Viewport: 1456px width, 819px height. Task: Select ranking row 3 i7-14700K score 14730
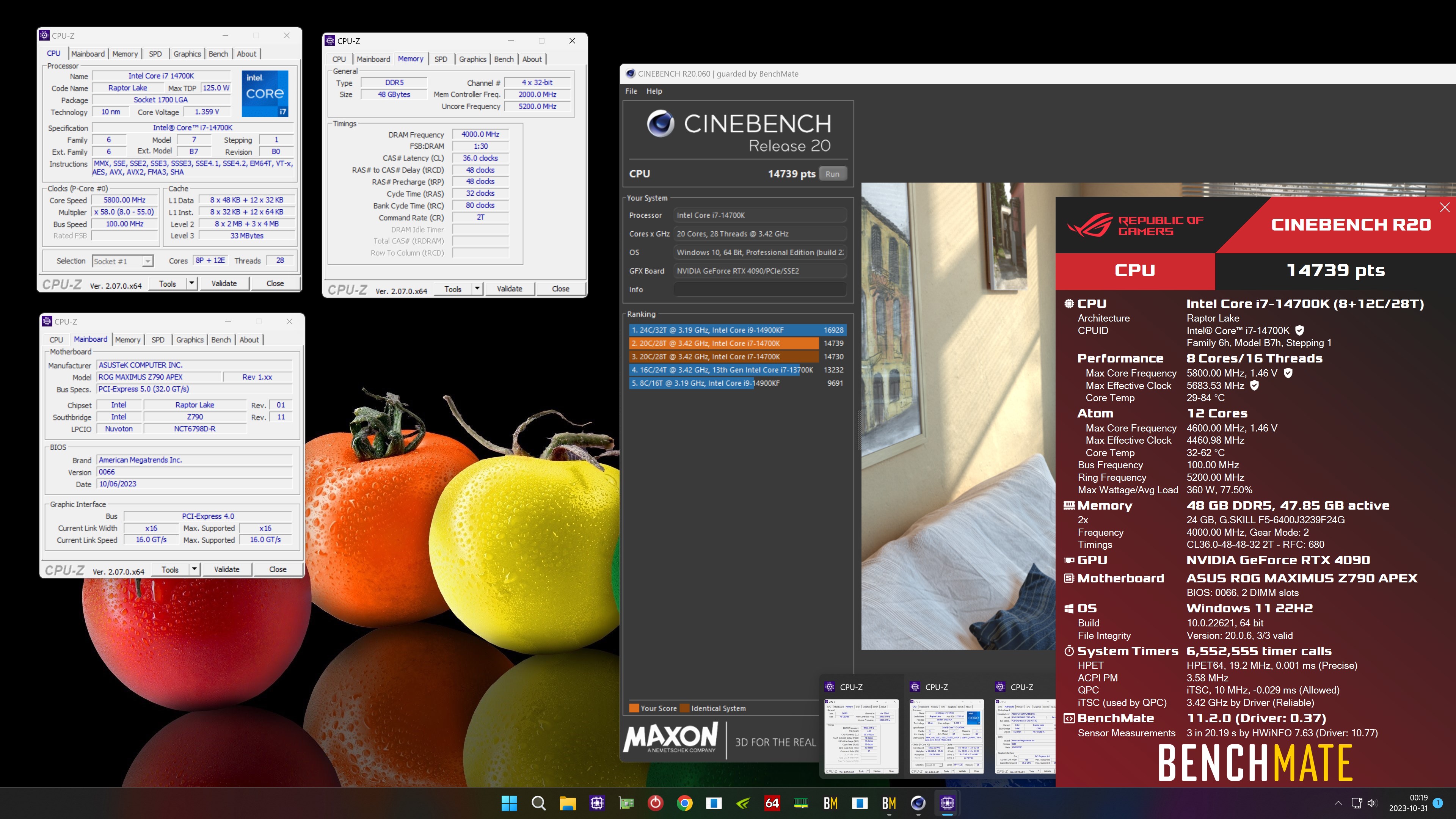[737, 357]
